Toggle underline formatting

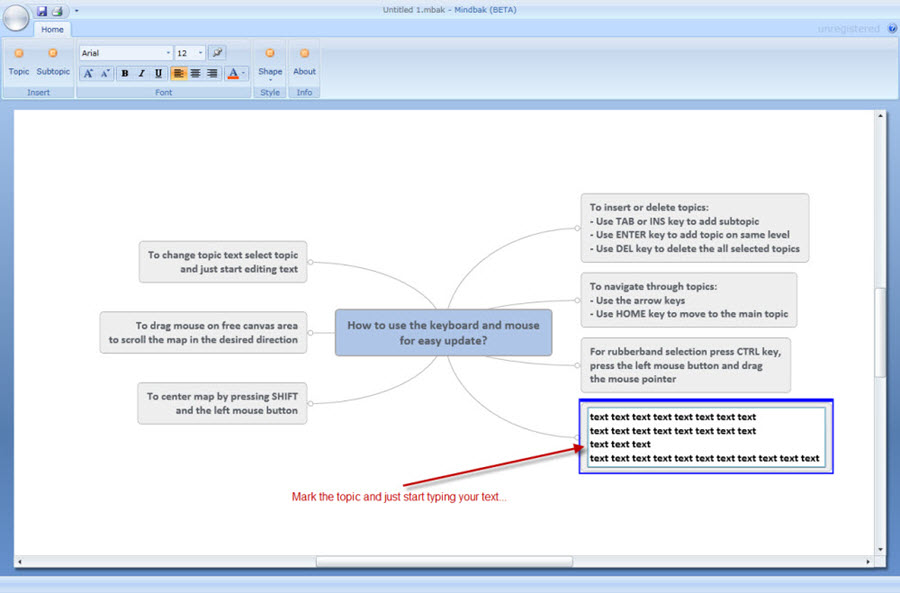point(158,73)
